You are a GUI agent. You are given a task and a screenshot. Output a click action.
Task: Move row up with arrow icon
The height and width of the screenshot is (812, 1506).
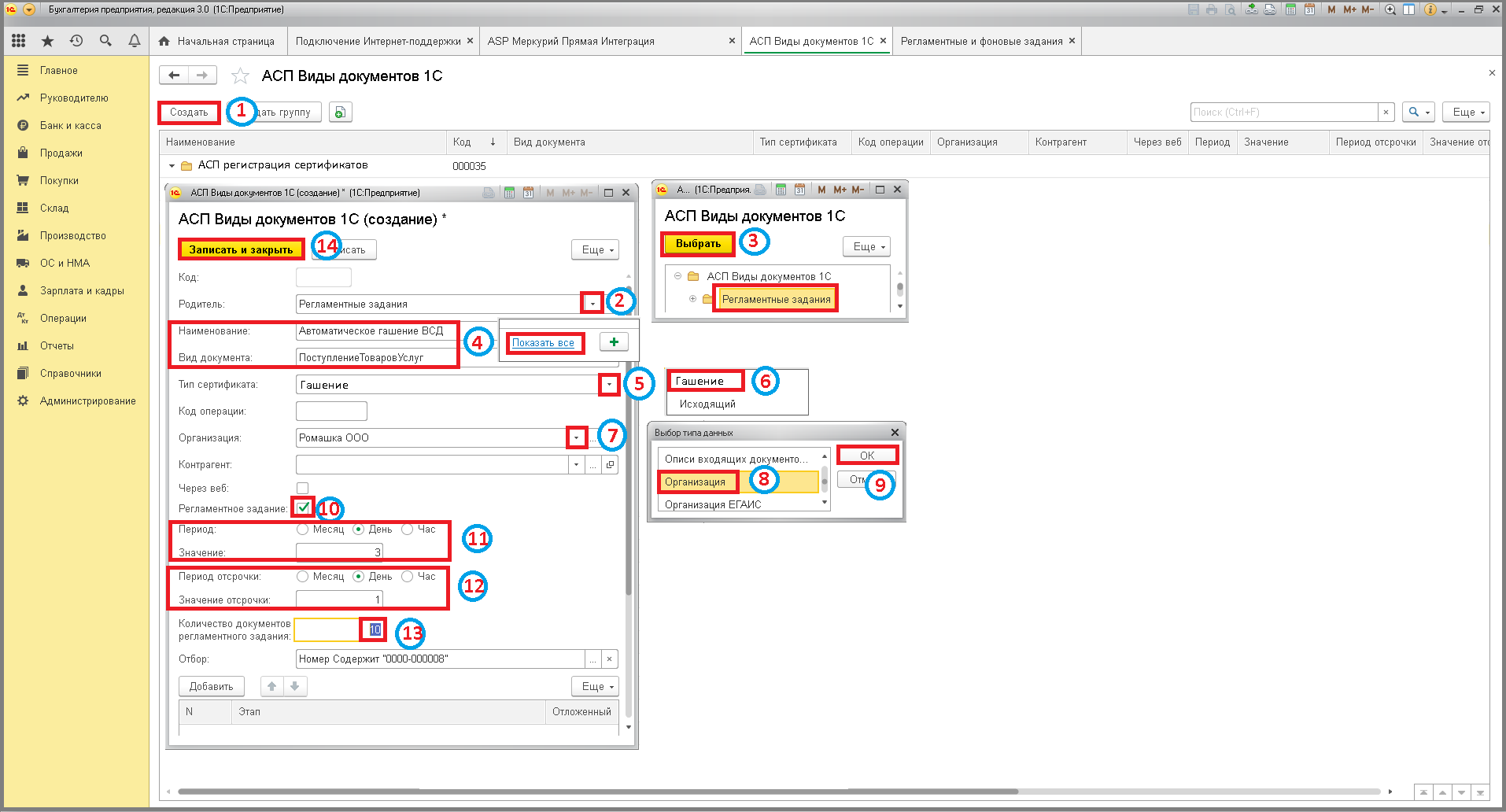pyautogui.click(x=271, y=686)
